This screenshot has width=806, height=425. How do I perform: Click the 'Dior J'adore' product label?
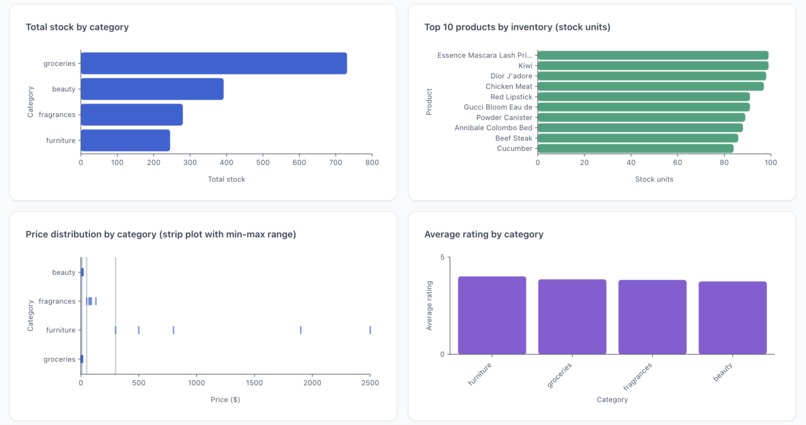[511, 76]
